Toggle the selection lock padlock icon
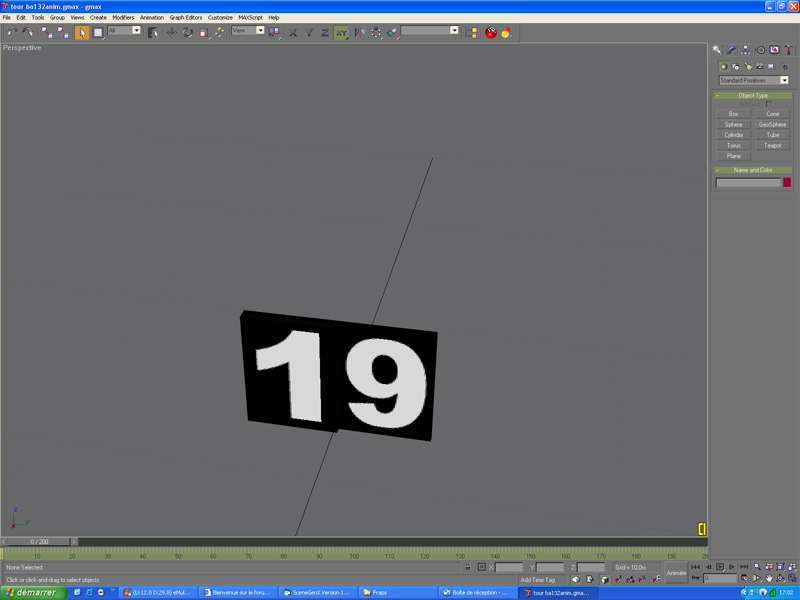This screenshot has height=600, width=800. coord(467,567)
